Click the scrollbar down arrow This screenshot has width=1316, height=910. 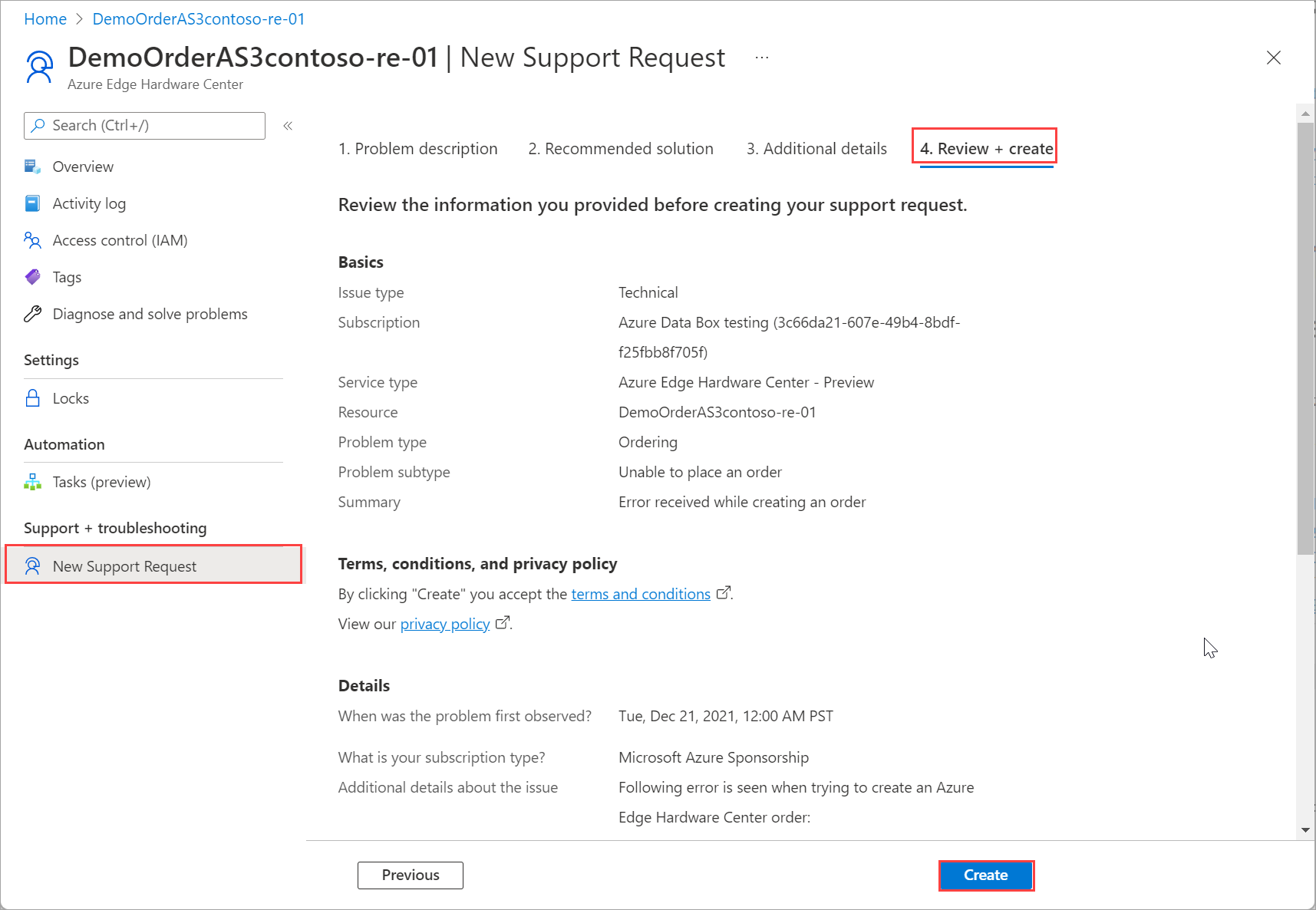1305,830
